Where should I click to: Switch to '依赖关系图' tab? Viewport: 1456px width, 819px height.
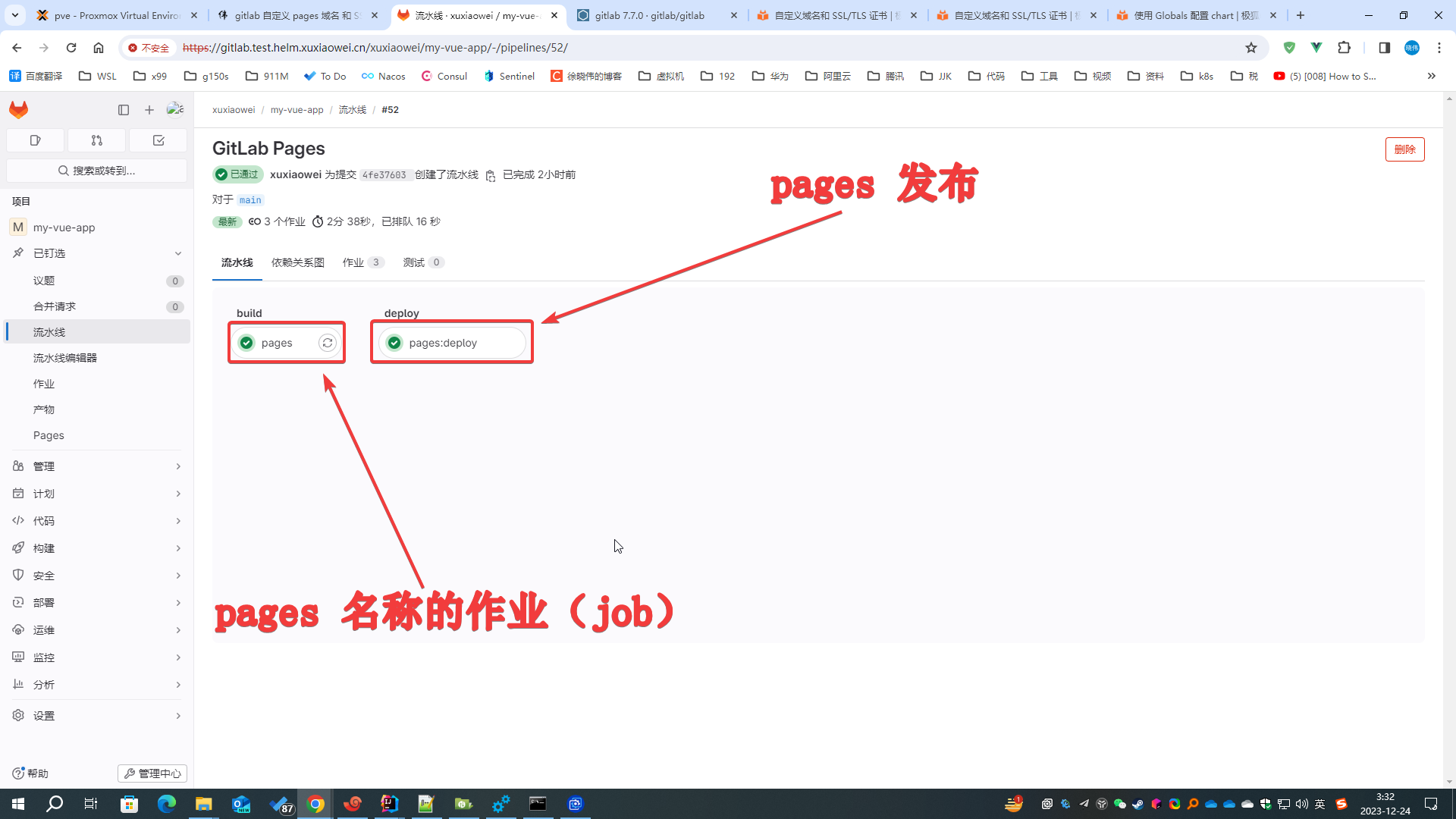pos(297,262)
